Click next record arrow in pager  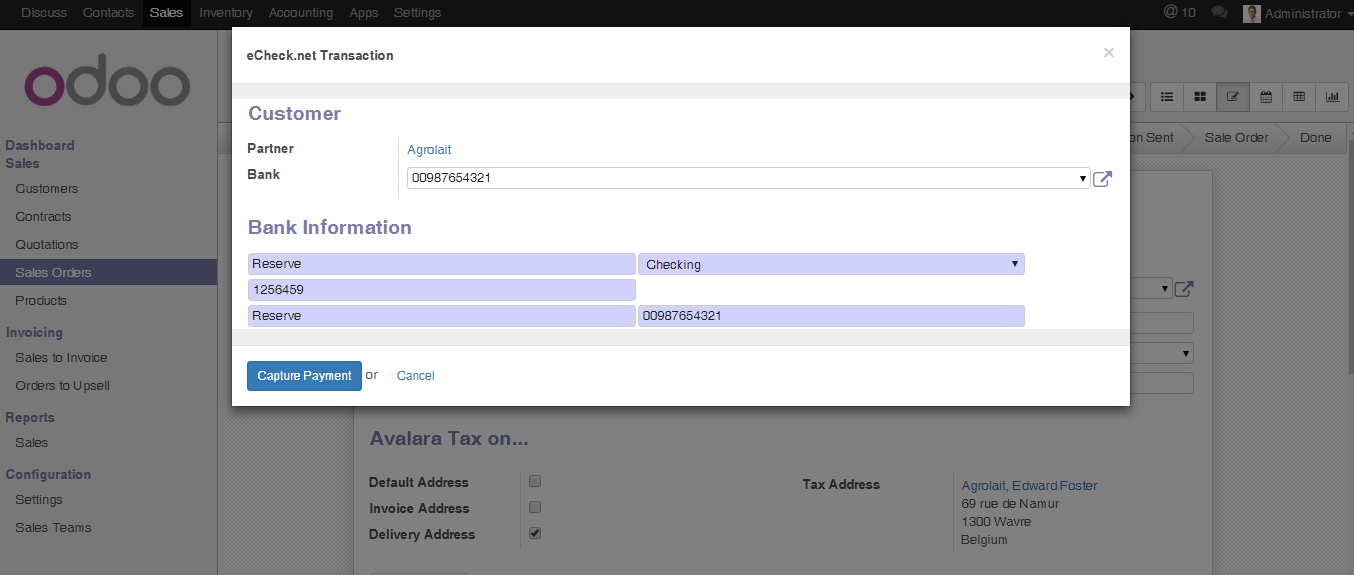(1132, 97)
